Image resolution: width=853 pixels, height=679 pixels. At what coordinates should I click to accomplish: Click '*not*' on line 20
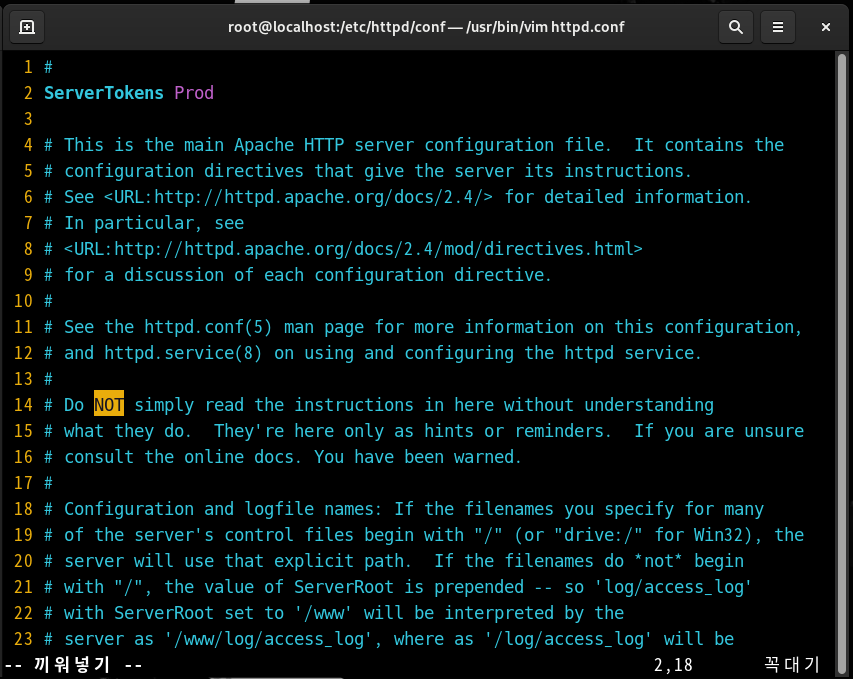pos(658,561)
